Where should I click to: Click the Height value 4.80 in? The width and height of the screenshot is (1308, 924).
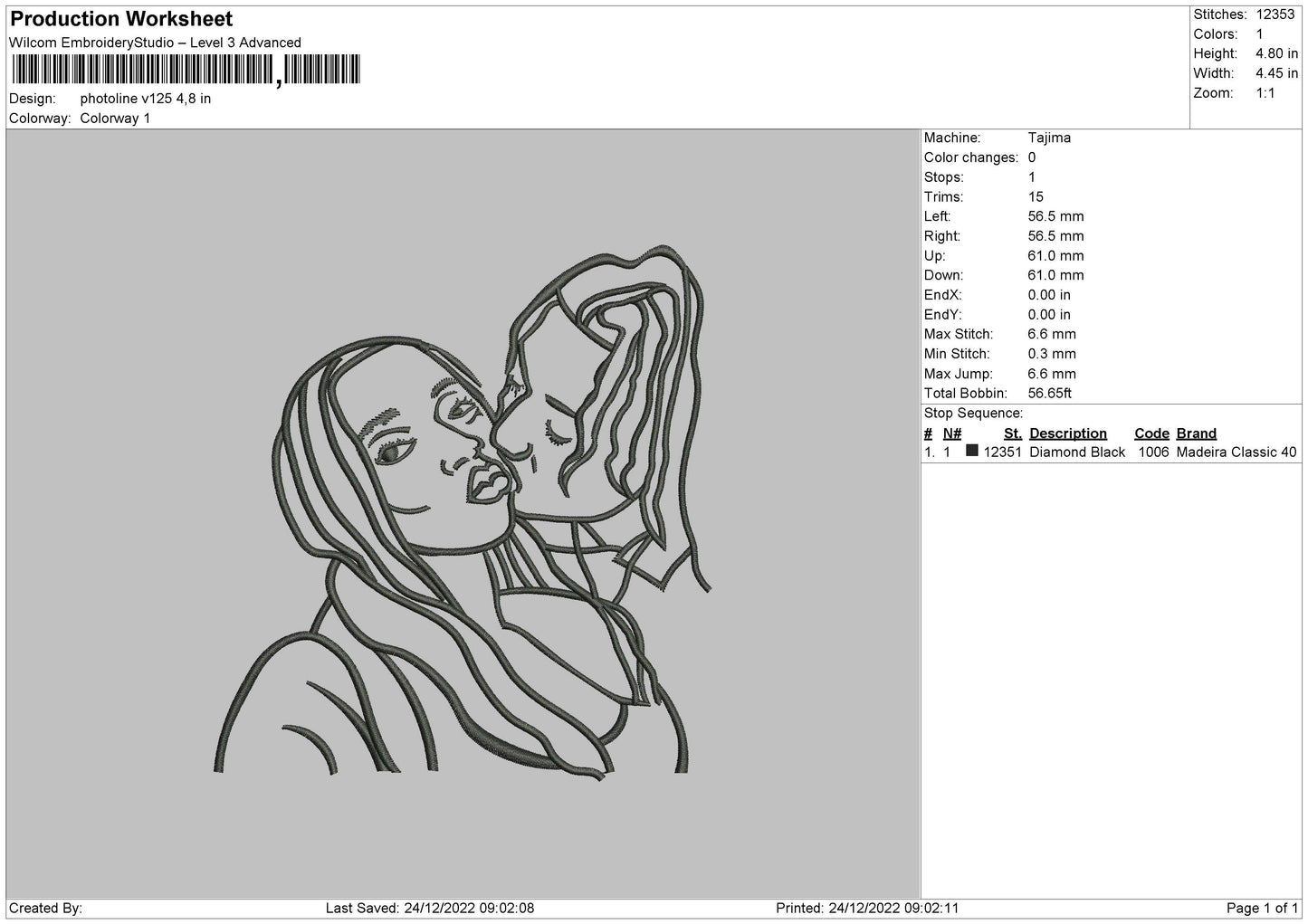click(x=1276, y=54)
